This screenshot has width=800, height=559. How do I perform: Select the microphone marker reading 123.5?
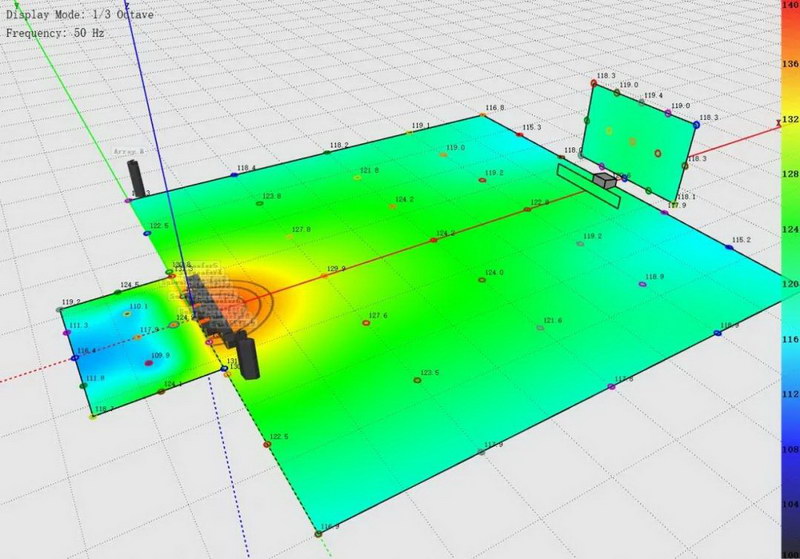(417, 380)
